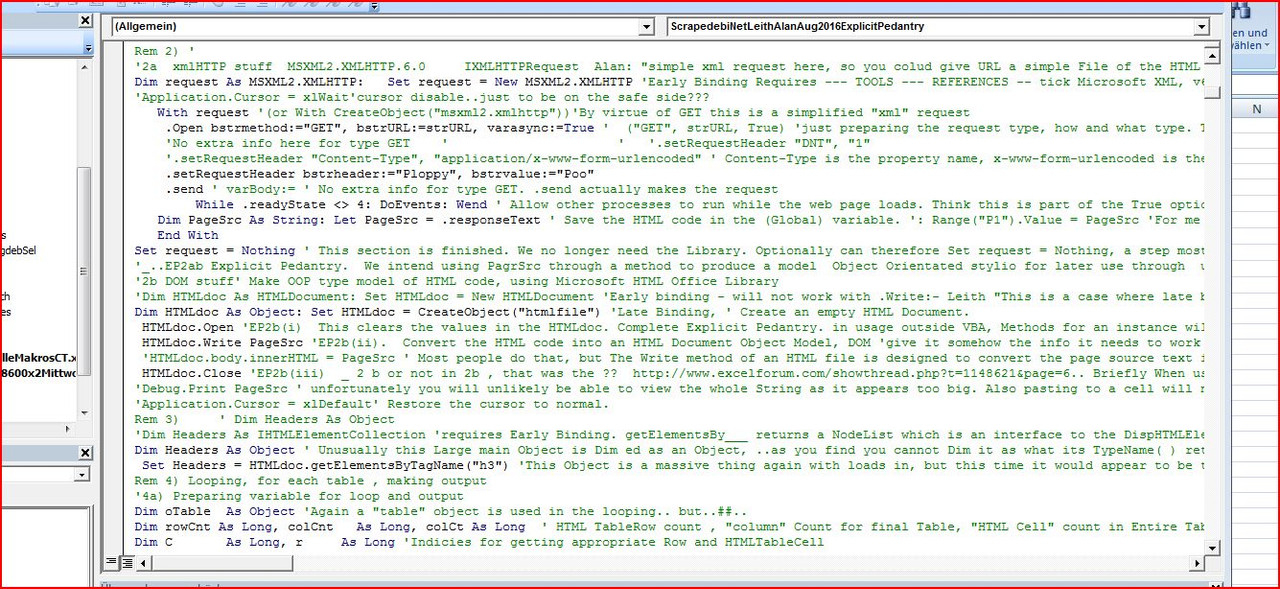
Task: Click the 'Dim Headers As Object' line
Action: [x=668, y=450]
